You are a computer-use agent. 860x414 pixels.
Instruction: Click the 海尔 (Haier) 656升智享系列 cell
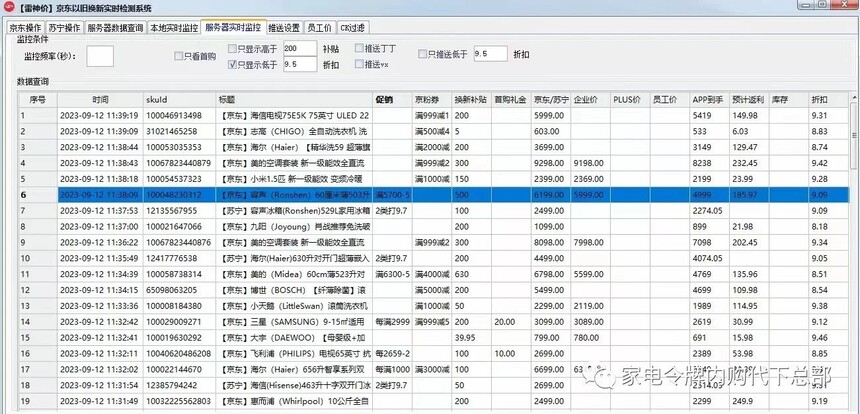point(295,370)
